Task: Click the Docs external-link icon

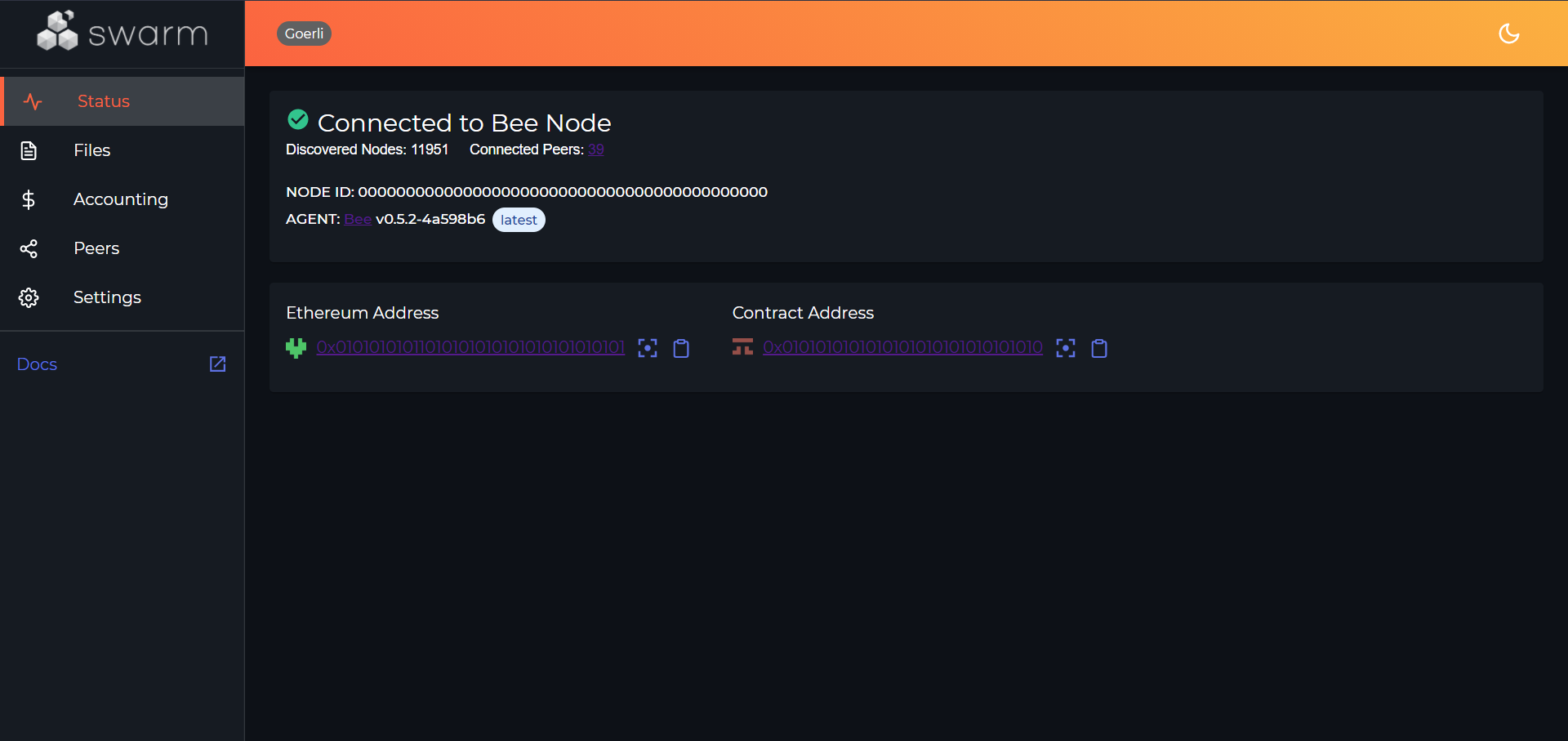Action: (x=217, y=364)
